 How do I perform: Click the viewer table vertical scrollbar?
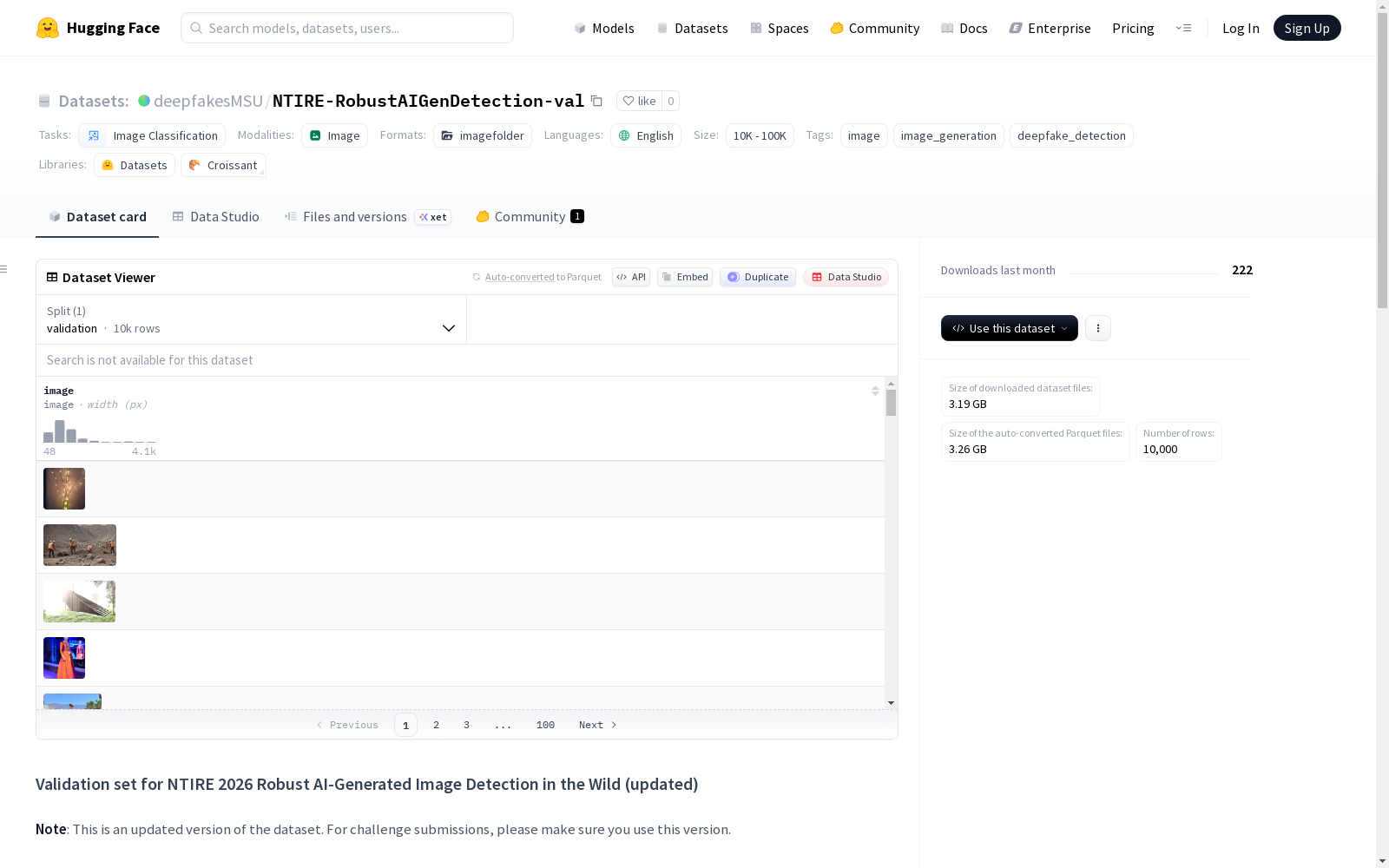tap(891, 403)
